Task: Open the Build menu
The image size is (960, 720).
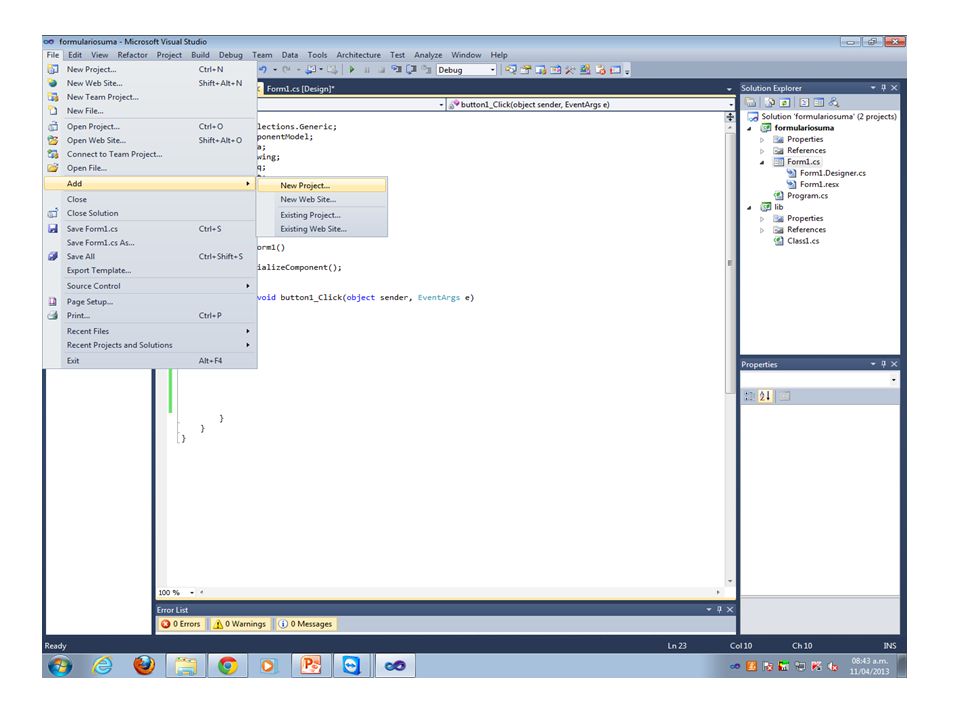Action: pyautogui.click(x=200, y=55)
